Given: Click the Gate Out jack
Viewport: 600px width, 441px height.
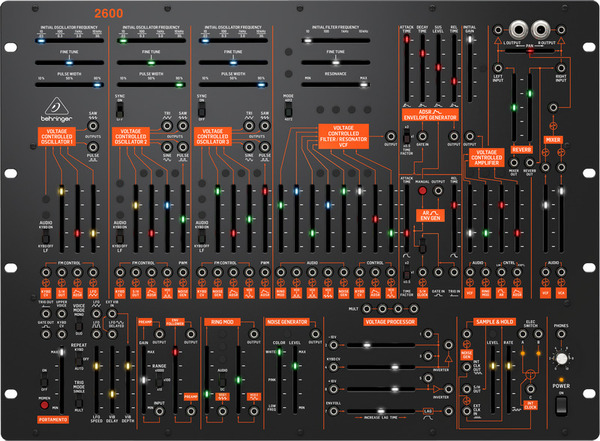Looking at the screenshot, I should [46, 334].
